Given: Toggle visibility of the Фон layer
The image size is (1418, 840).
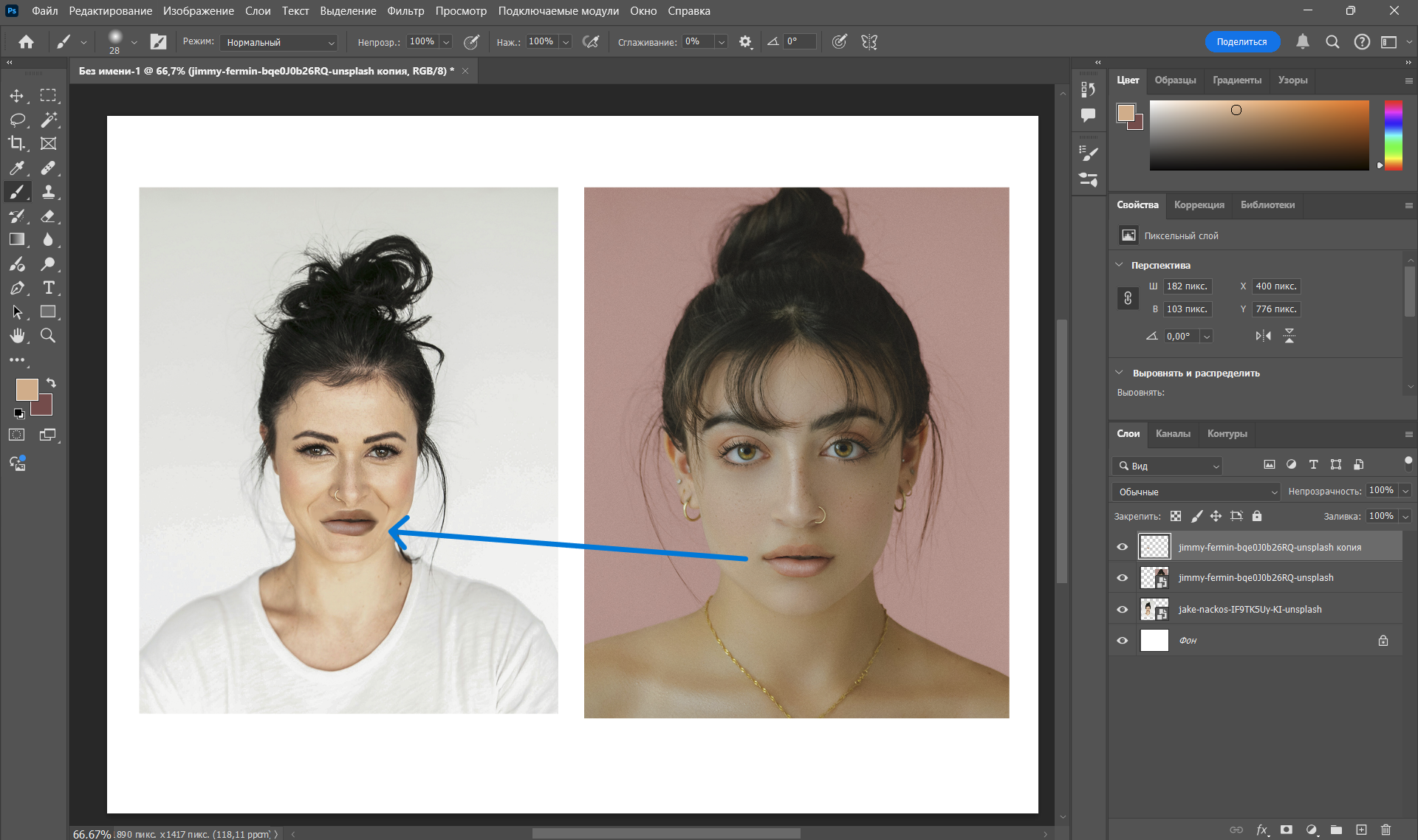Looking at the screenshot, I should pyautogui.click(x=1122, y=640).
